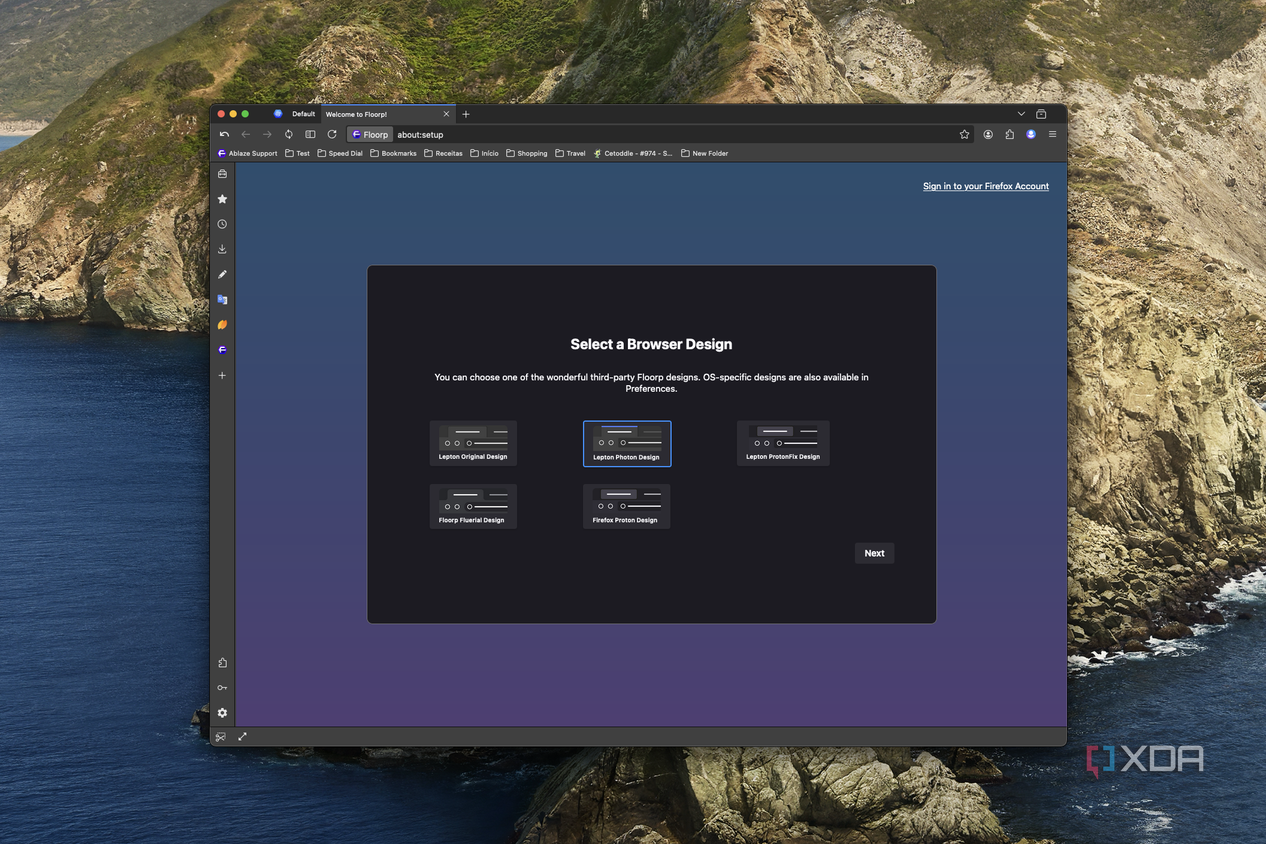
Task: Choose the Firefox Proton Design option
Action: tap(627, 506)
